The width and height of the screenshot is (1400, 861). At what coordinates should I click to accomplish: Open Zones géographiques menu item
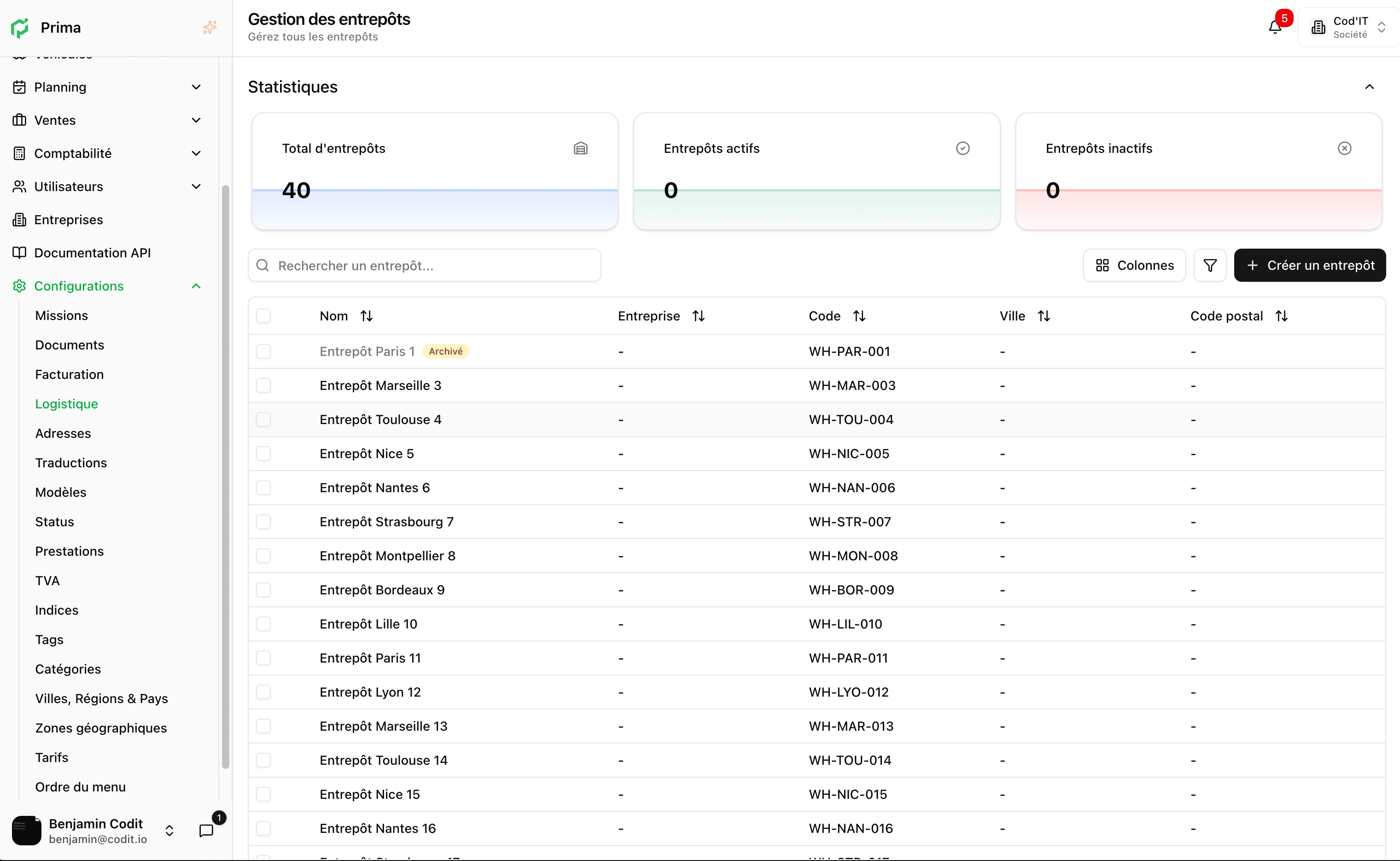pos(101,728)
